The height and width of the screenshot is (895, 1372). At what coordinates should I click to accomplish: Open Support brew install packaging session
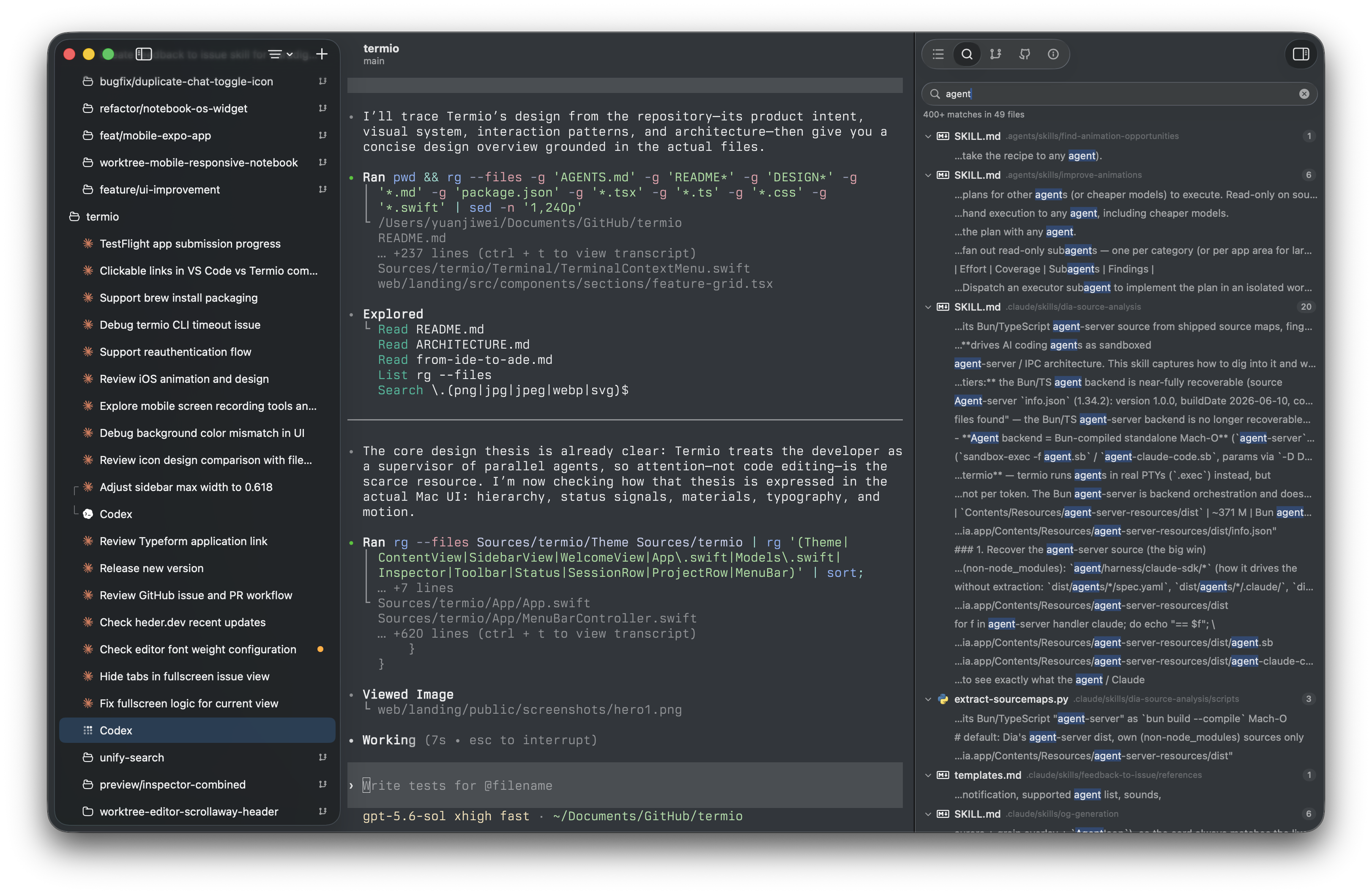[x=197, y=298]
